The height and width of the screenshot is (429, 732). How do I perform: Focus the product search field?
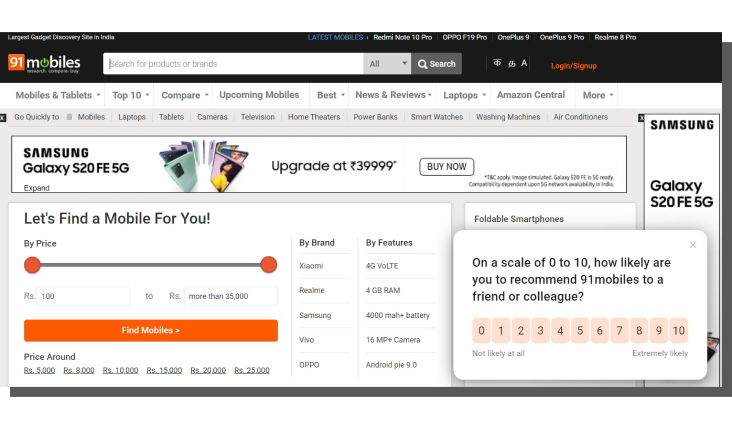coord(233,64)
